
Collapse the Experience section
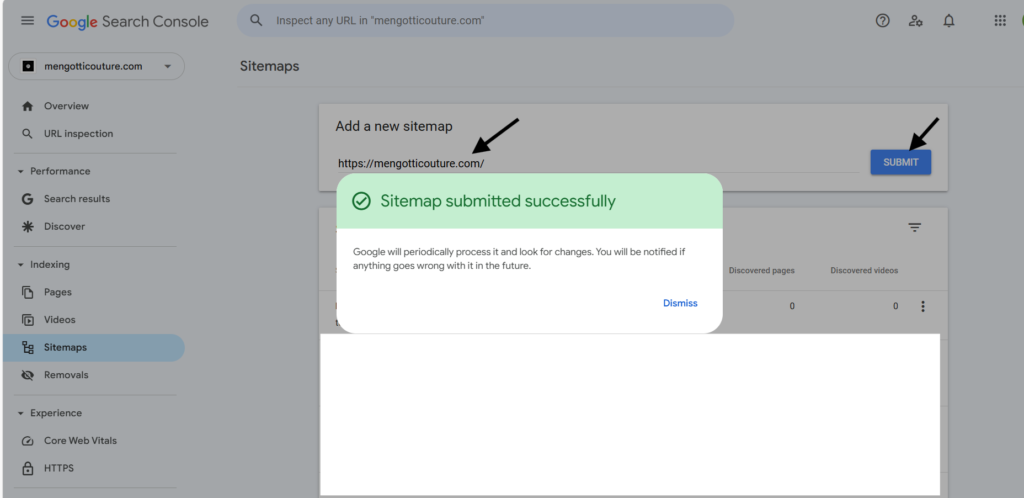tap(20, 413)
